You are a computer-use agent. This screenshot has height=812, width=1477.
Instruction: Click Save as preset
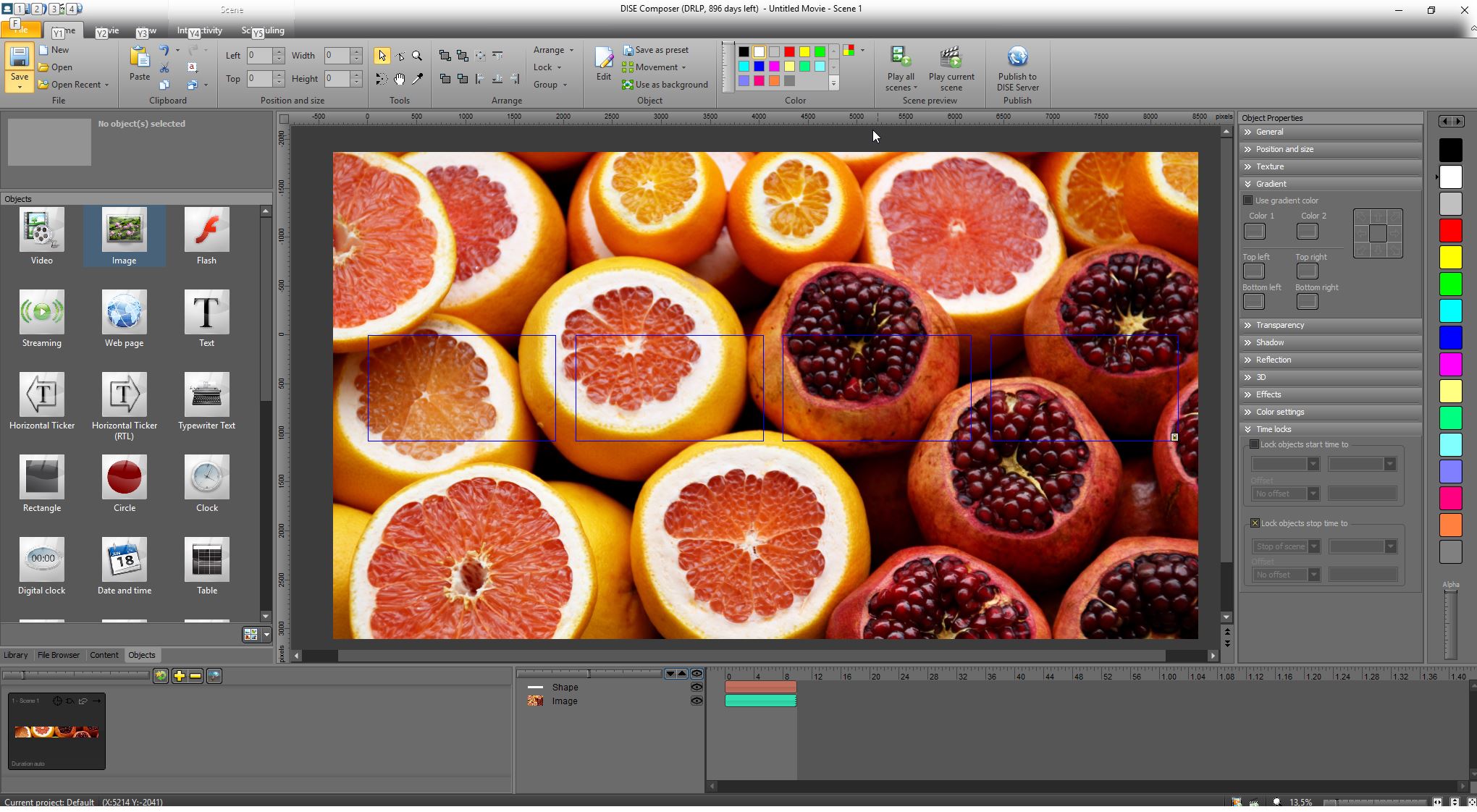pos(661,50)
